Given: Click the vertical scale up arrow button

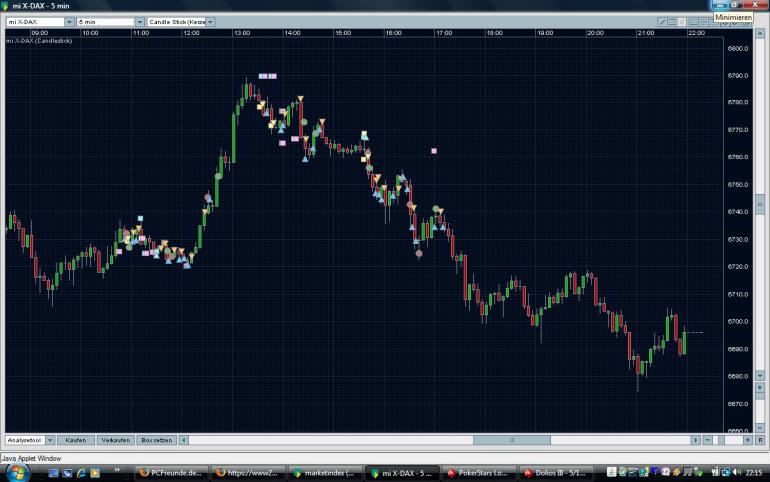Looking at the screenshot, I should tap(760, 33).
